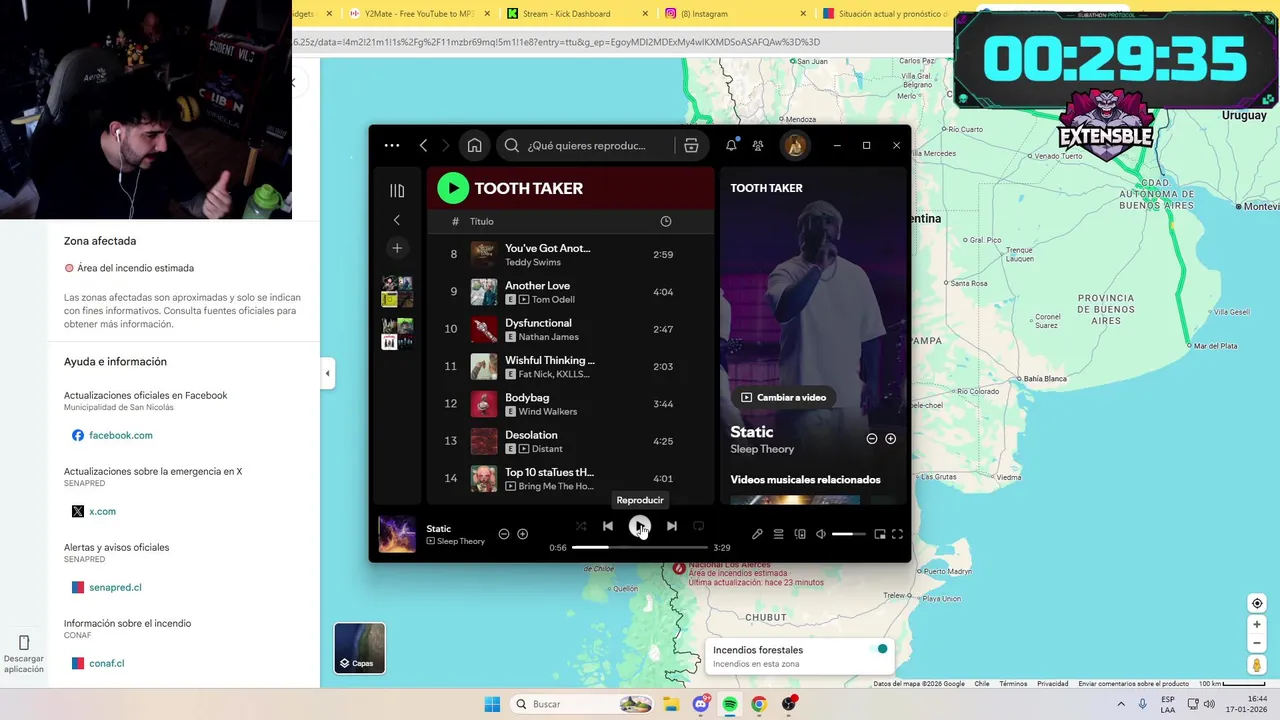Open x.com link in maps side panel
The image size is (1280, 720).
102,511
